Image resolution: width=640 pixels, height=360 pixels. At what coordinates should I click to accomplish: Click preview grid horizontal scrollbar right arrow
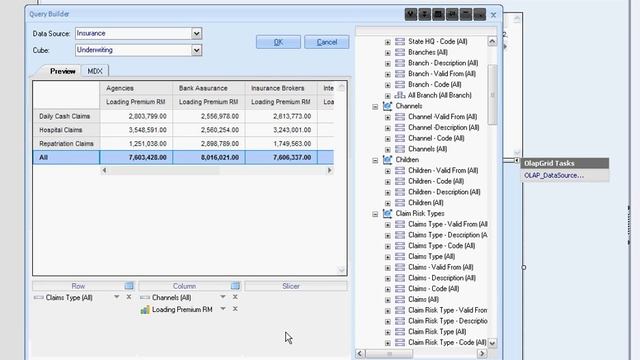click(x=329, y=170)
